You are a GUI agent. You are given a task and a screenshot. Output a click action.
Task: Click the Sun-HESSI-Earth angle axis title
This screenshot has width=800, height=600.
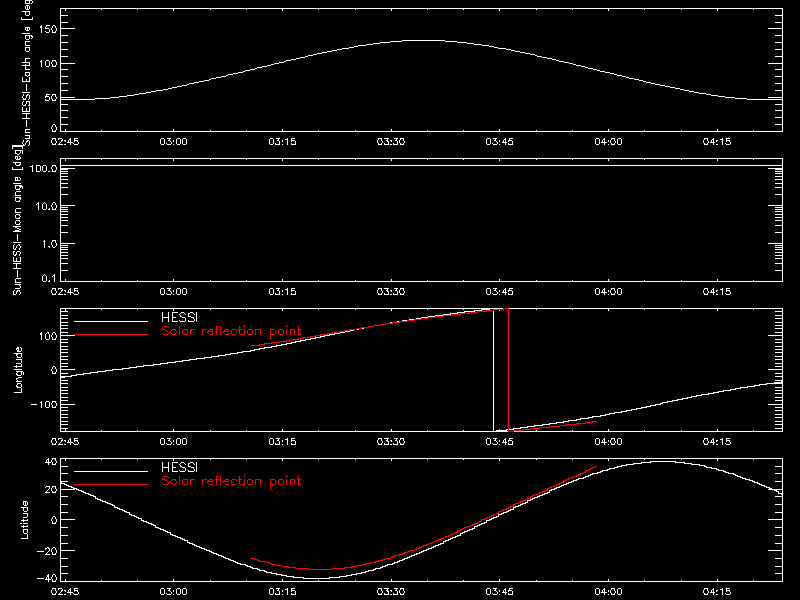pos(27,73)
